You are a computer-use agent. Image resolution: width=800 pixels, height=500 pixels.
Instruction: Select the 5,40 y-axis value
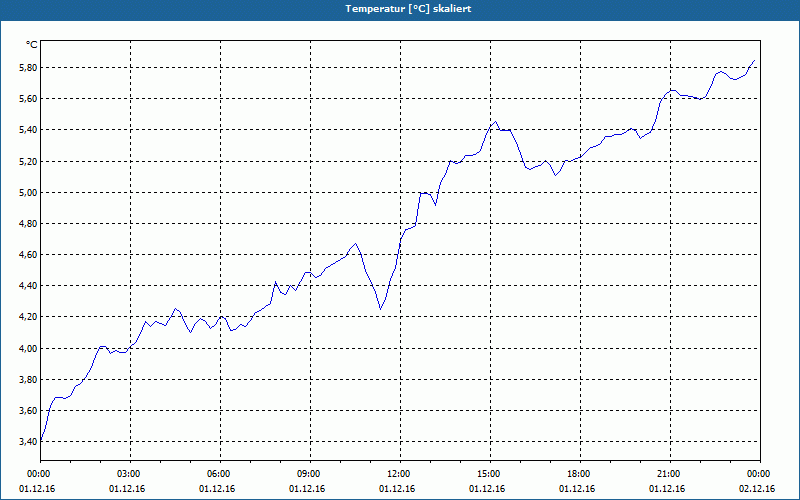click(28, 130)
